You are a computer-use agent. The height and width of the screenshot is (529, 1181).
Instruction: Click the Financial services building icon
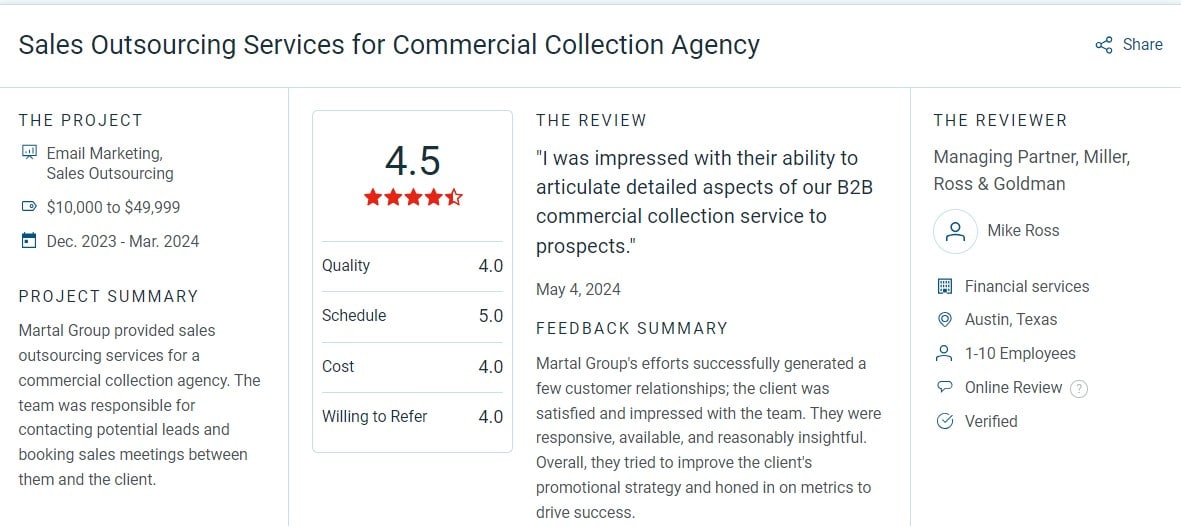tap(944, 286)
